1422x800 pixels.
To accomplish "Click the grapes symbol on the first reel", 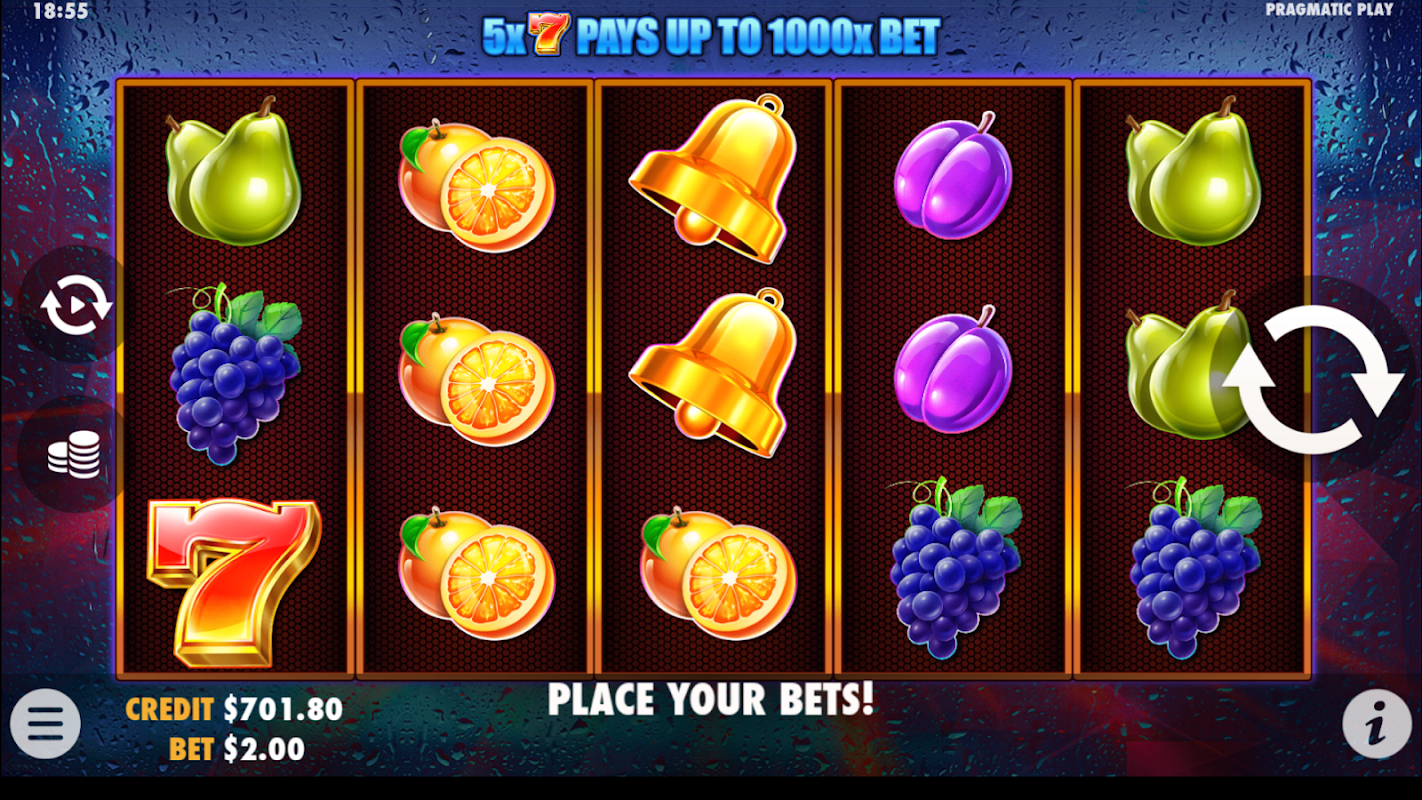I will click(x=234, y=374).
